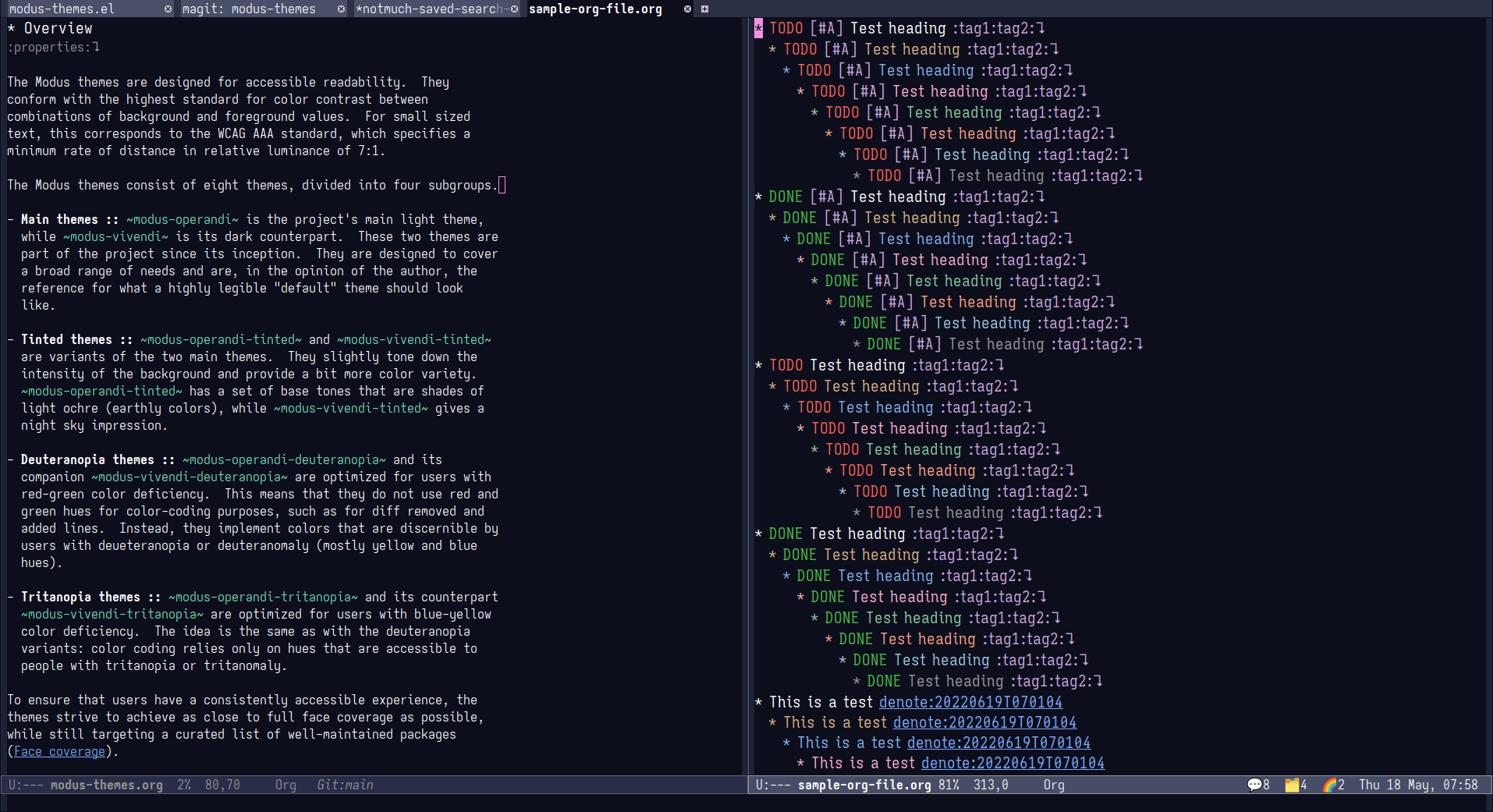Viewport: 1493px width, 812px height.
Task: Open denote link on top-level This is a test
Action: pyautogui.click(x=970, y=702)
